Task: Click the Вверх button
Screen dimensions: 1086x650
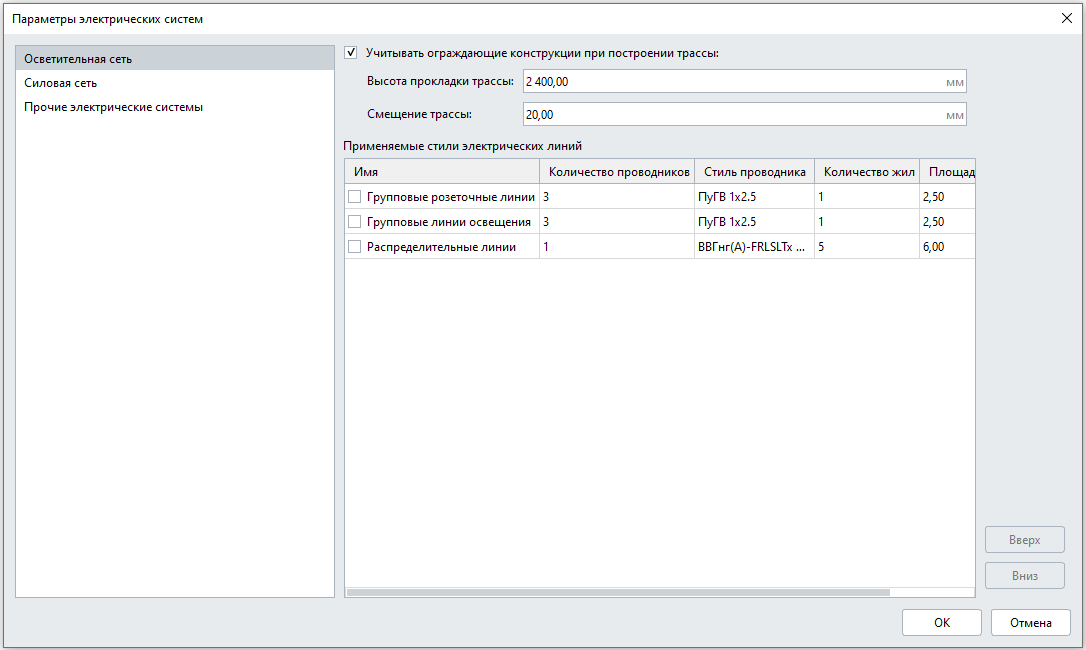Action: pyautogui.click(x=1024, y=540)
